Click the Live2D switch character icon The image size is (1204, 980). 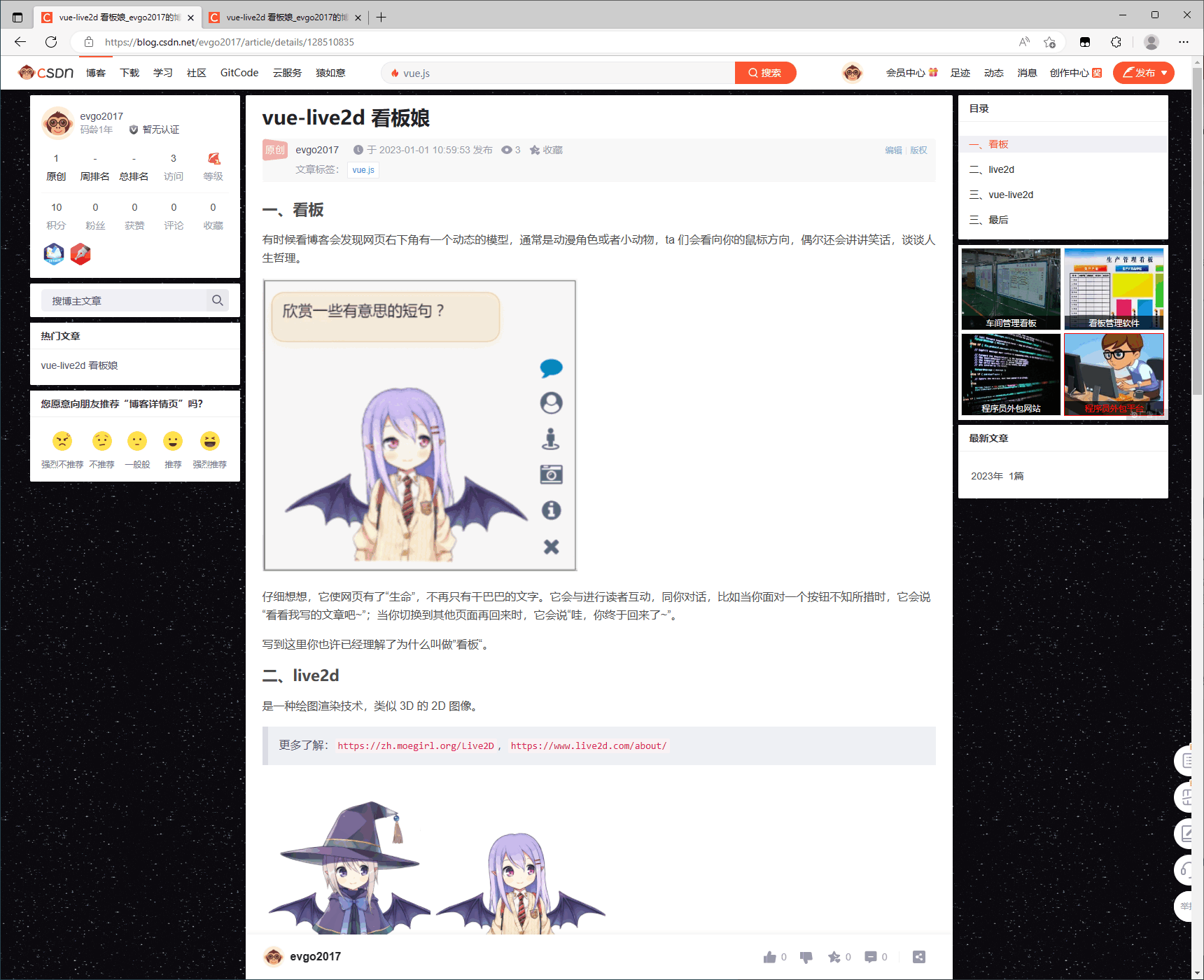[x=551, y=439]
